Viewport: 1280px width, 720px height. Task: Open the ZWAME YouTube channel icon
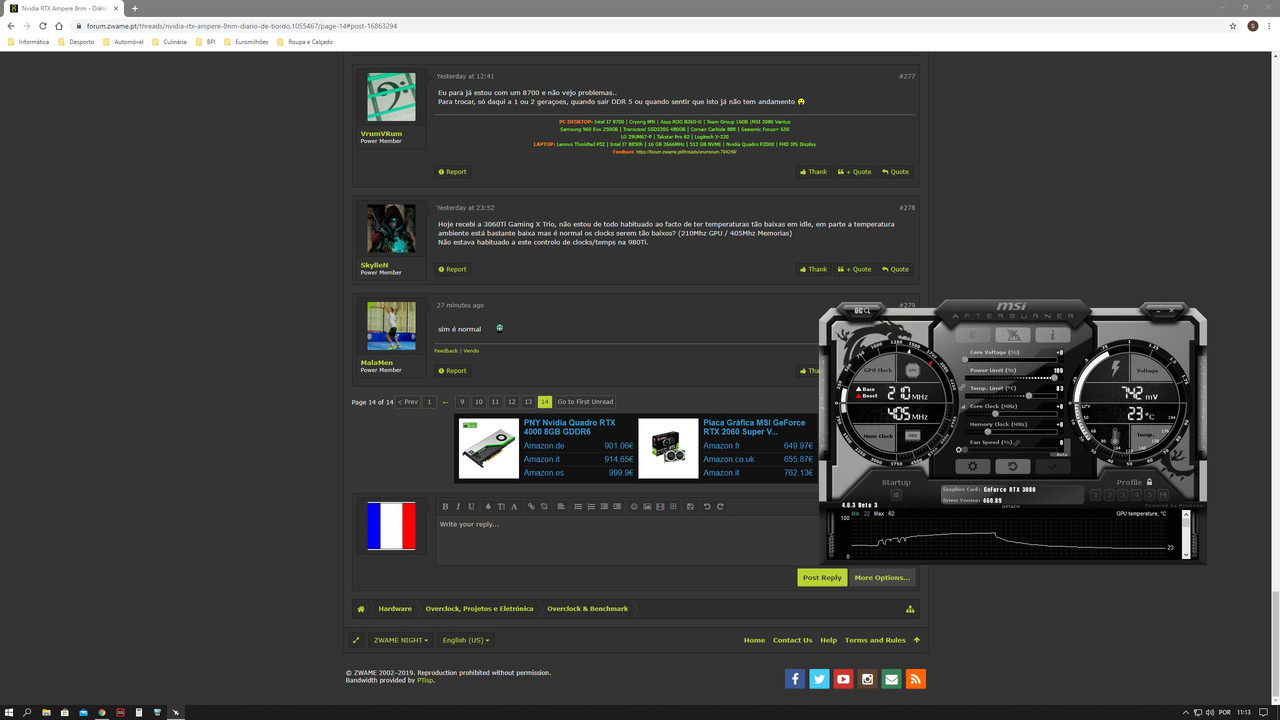843,679
